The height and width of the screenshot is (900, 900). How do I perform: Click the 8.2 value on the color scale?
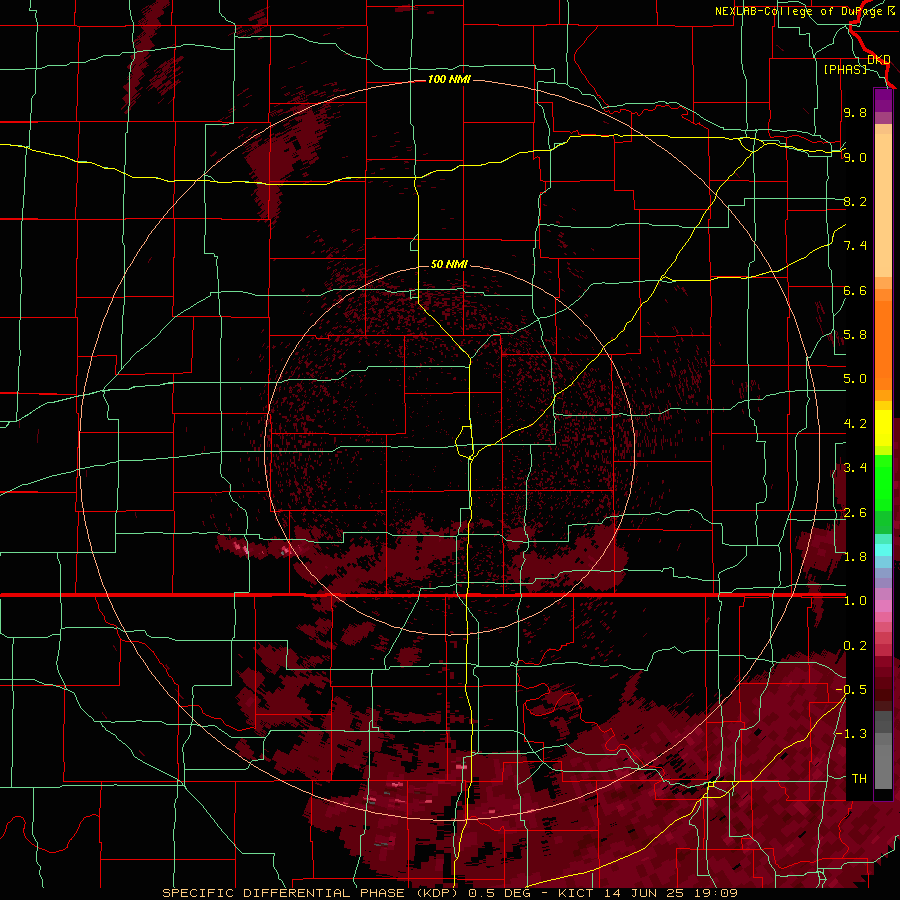click(855, 201)
